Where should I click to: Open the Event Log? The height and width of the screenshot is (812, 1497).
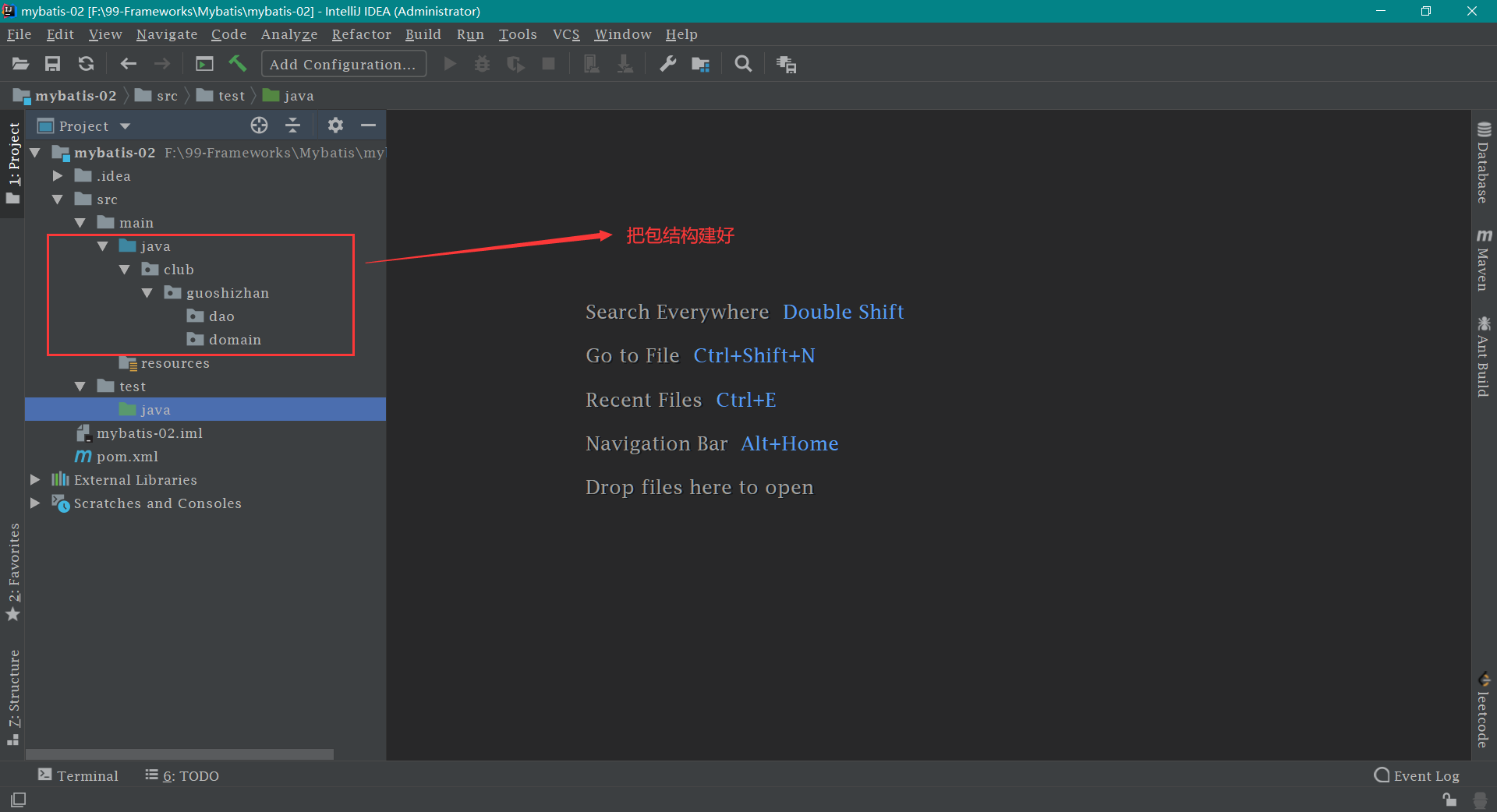click(1417, 775)
